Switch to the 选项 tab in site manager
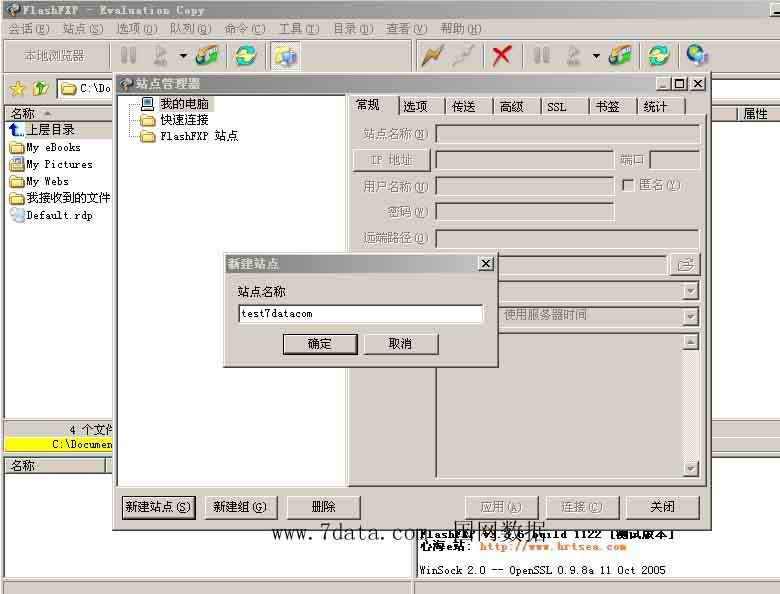The height and width of the screenshot is (594, 780). click(x=416, y=106)
